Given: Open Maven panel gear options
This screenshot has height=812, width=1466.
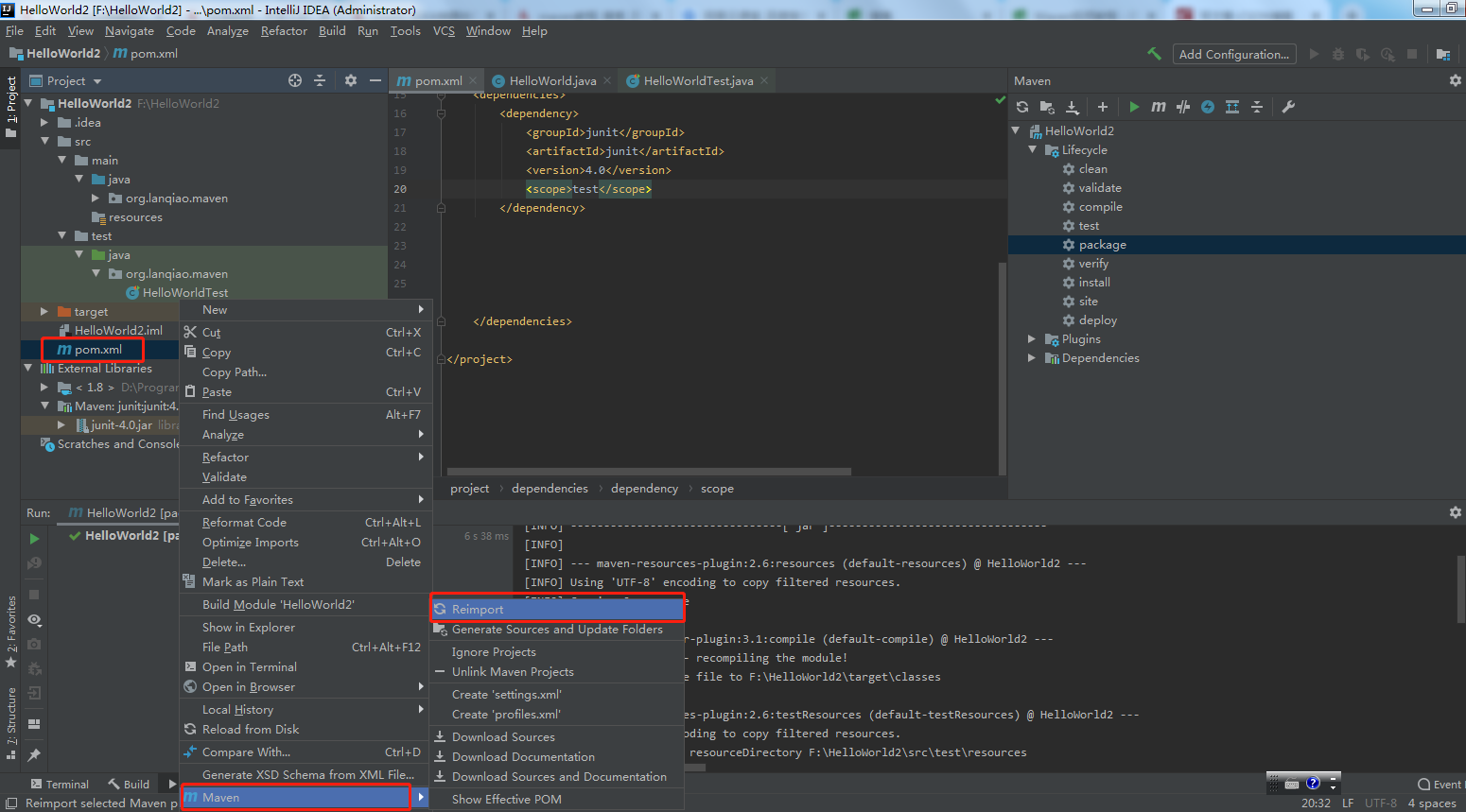Looking at the screenshot, I should coord(1455,80).
